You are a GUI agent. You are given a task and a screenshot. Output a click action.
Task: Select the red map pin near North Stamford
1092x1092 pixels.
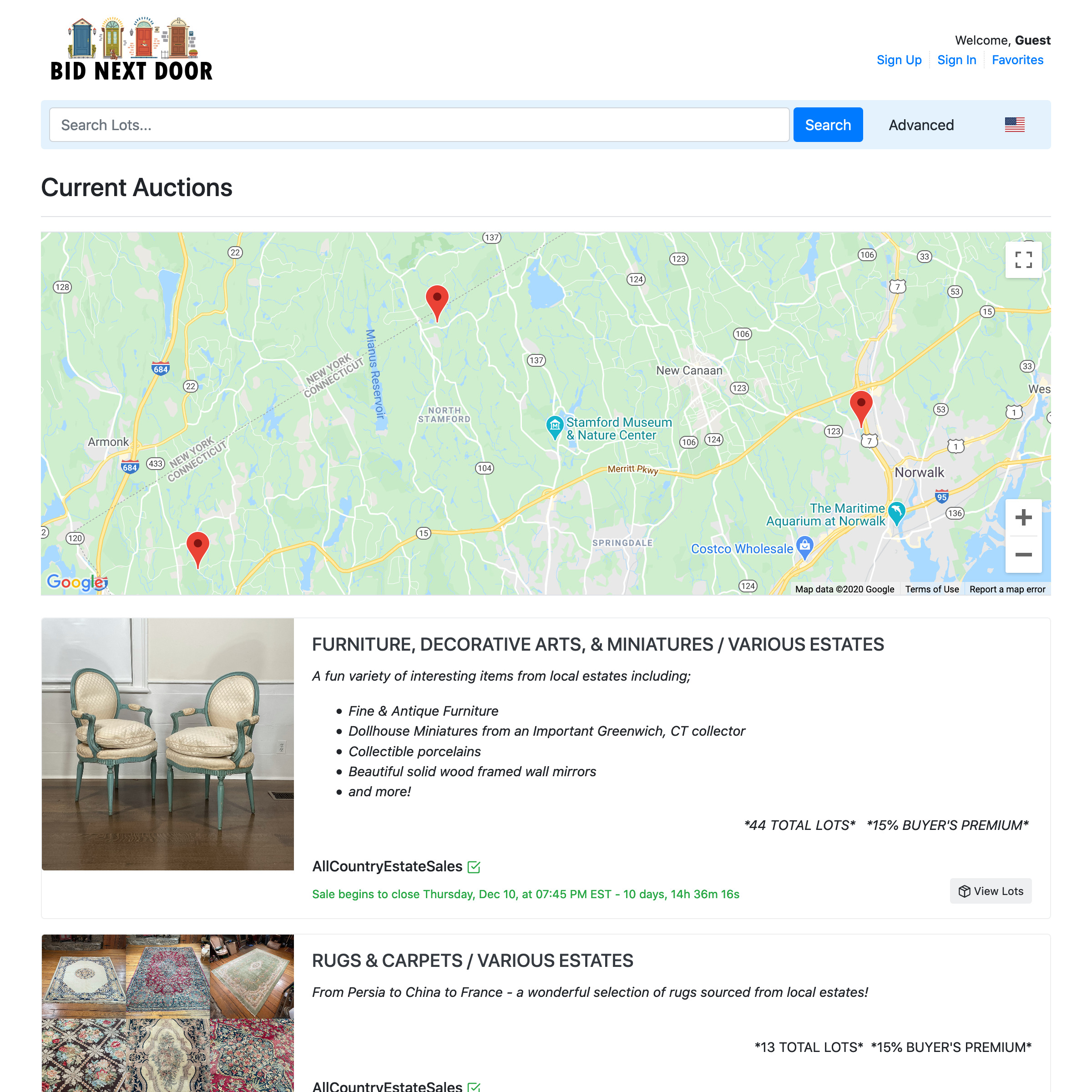[x=437, y=303]
